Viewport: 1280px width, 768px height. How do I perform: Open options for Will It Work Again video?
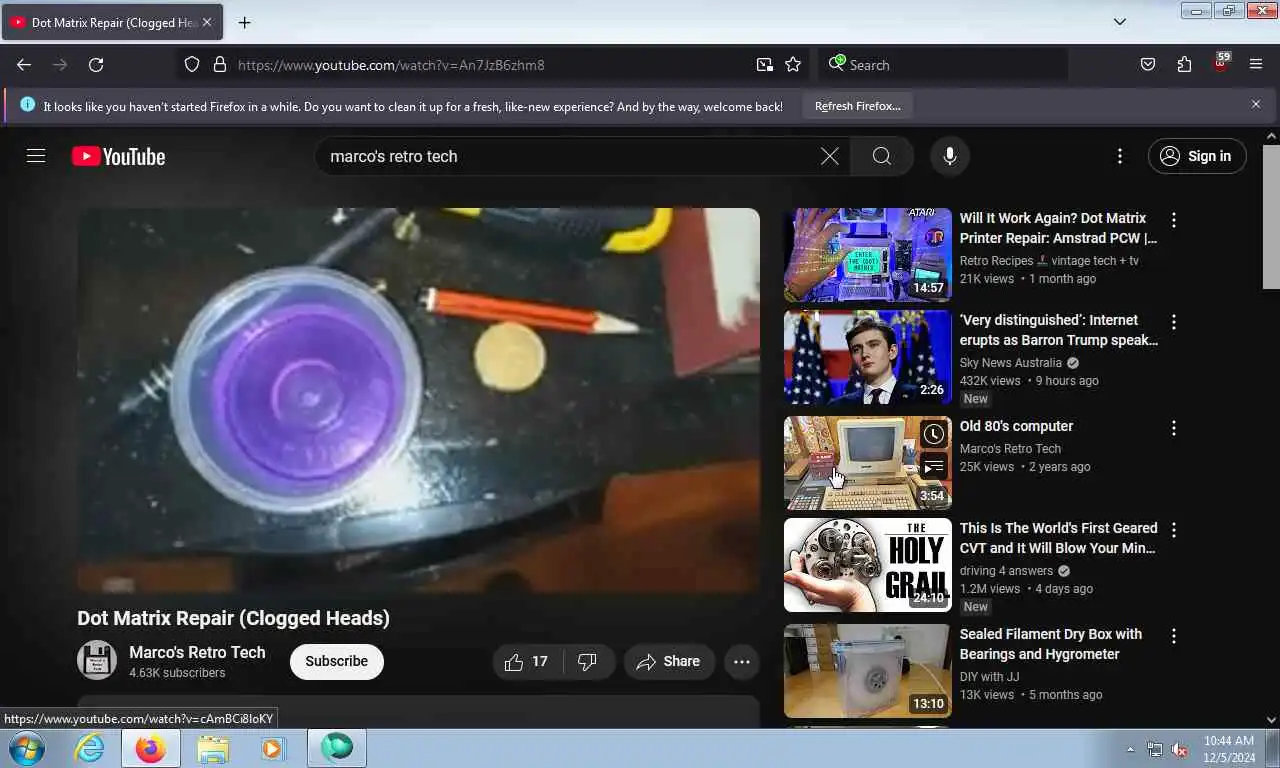tap(1174, 220)
